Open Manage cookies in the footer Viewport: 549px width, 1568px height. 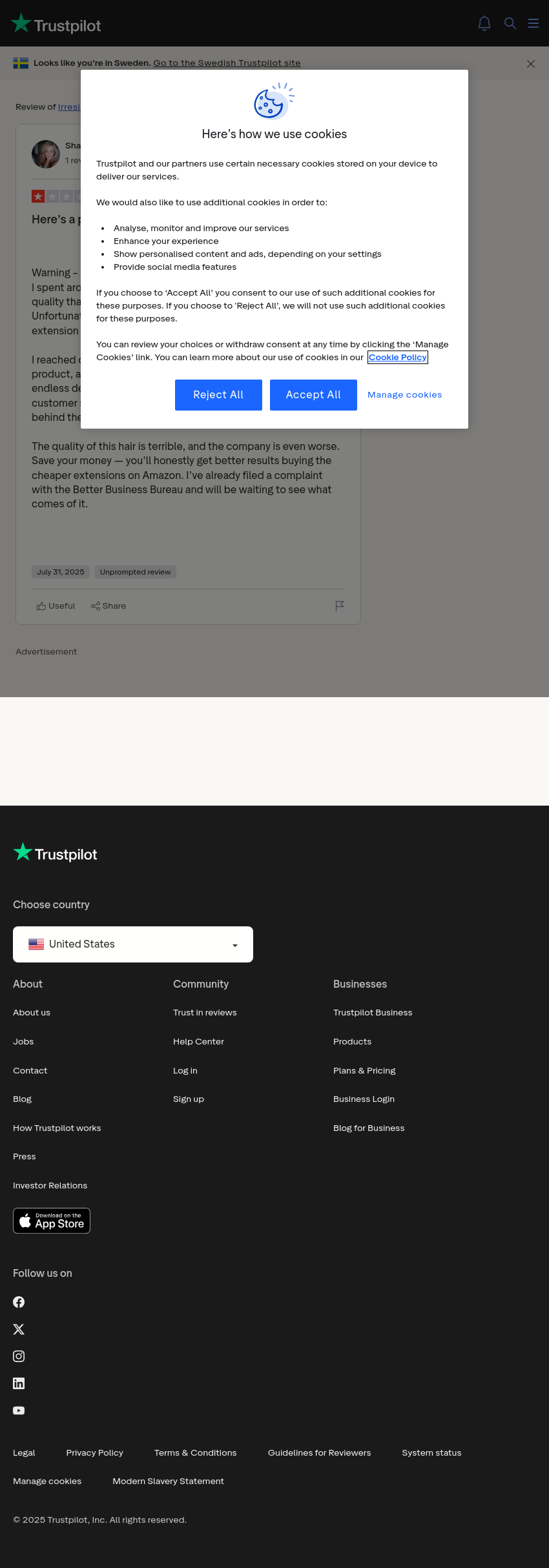point(47,1481)
